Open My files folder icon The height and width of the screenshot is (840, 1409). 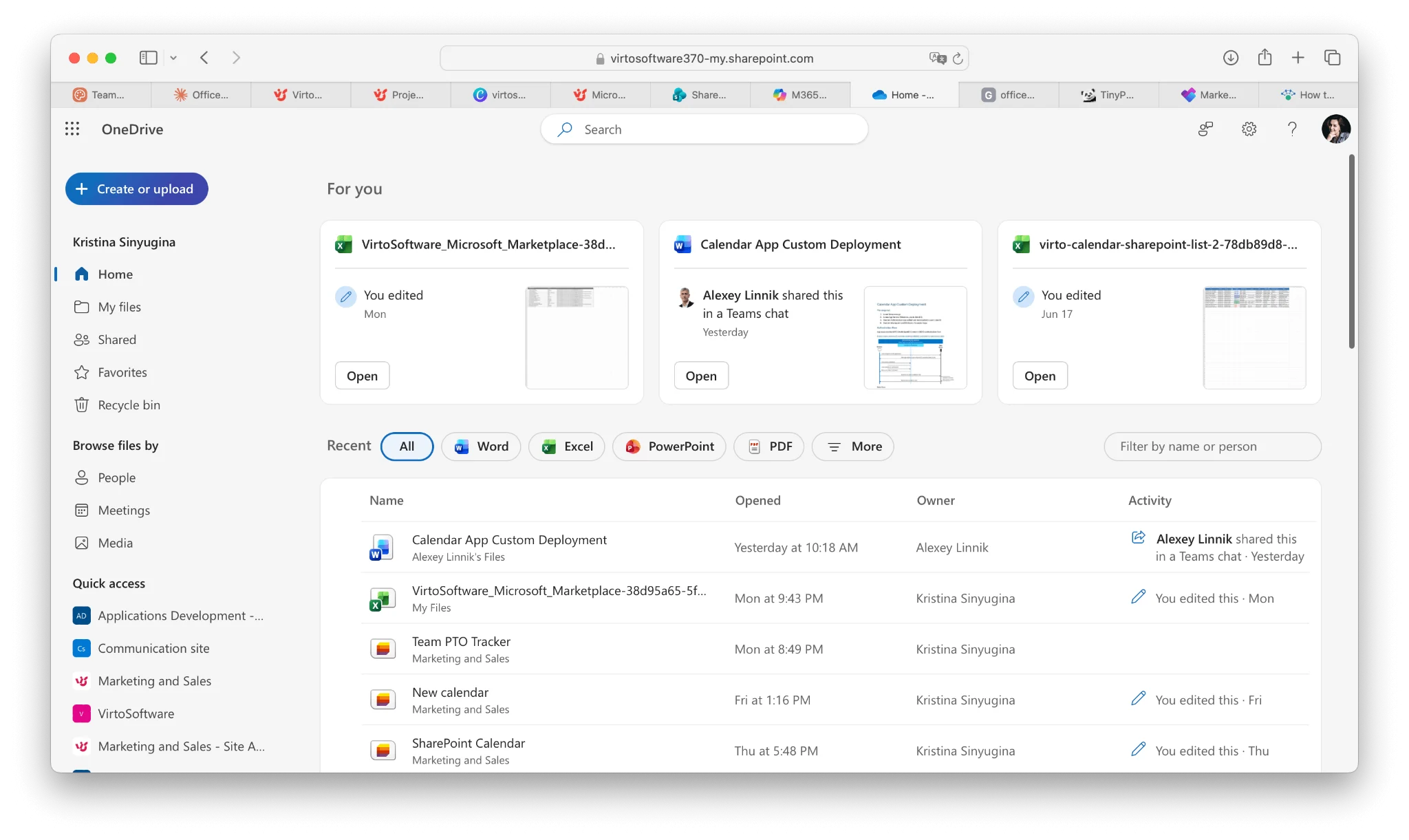81,307
